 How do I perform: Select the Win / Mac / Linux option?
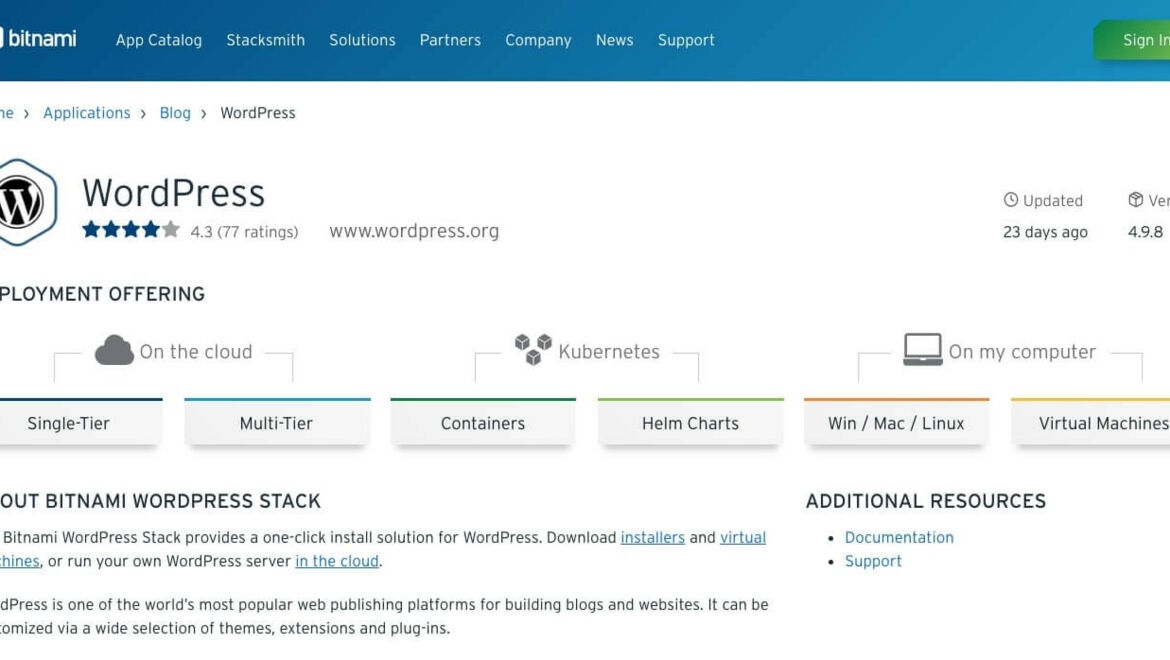tap(896, 422)
